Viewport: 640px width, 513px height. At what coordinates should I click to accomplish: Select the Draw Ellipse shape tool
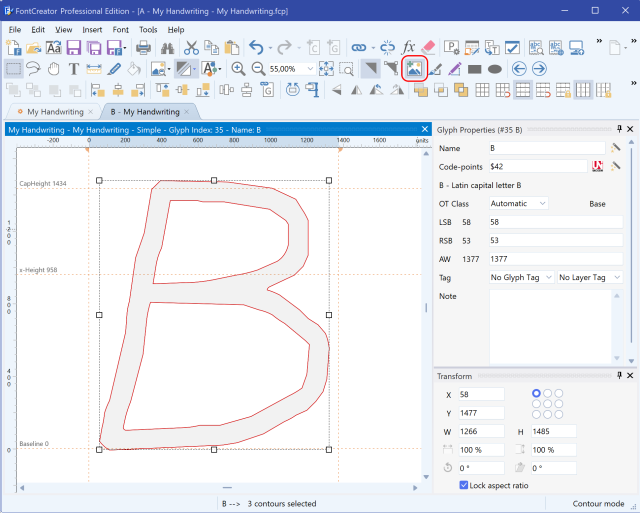[494, 69]
